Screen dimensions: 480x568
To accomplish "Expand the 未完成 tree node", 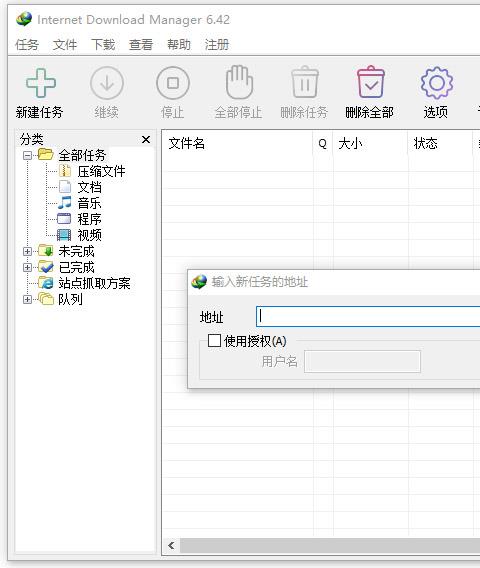I will point(27,251).
